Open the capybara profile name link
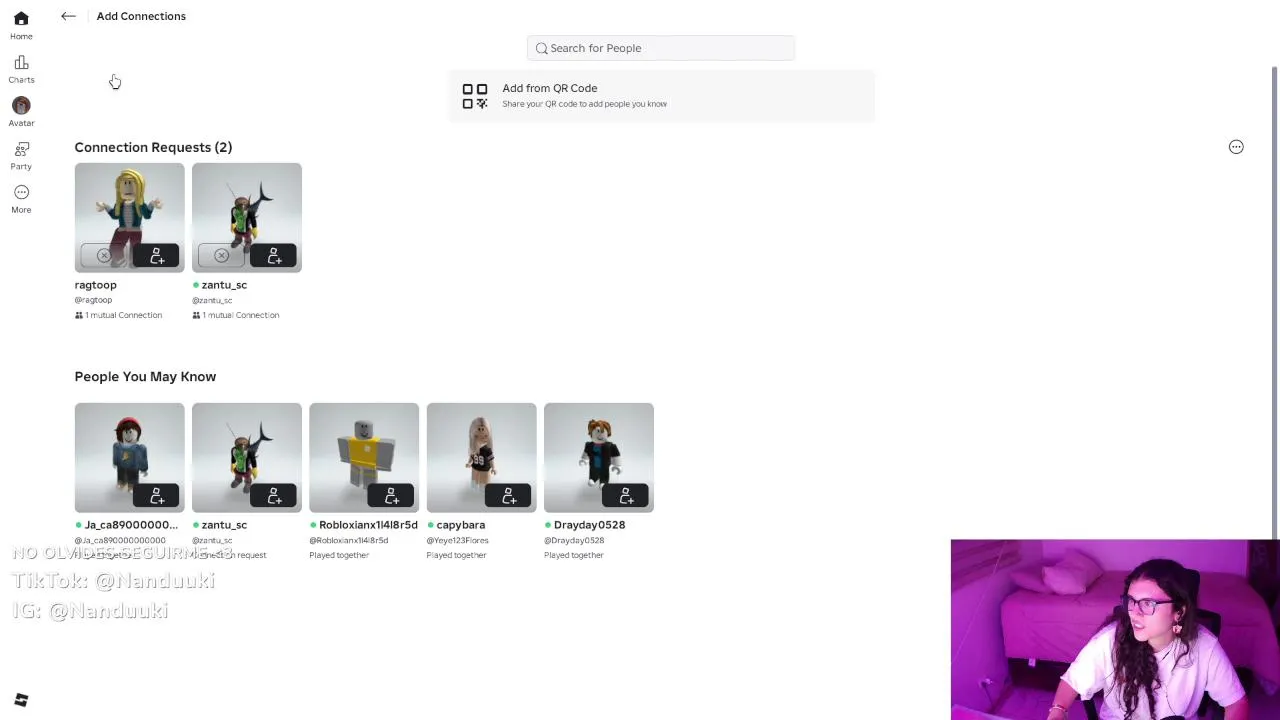Image resolution: width=1280 pixels, height=720 pixels. (461, 525)
